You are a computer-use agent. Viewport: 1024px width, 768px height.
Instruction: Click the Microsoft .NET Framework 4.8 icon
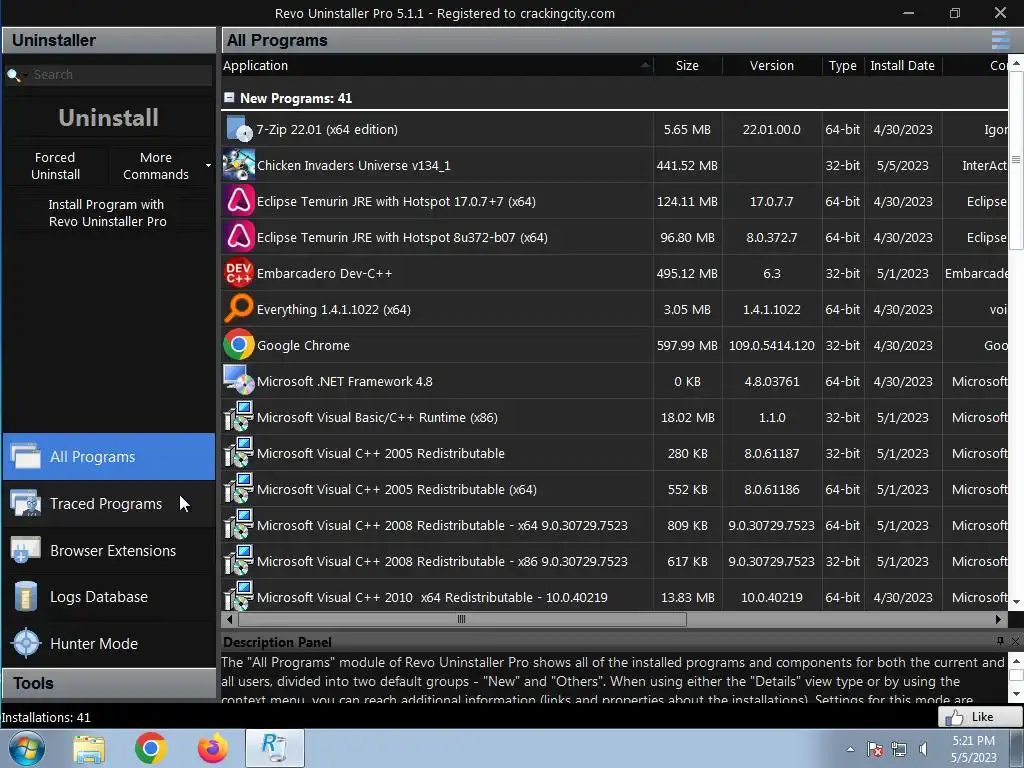[x=239, y=381]
